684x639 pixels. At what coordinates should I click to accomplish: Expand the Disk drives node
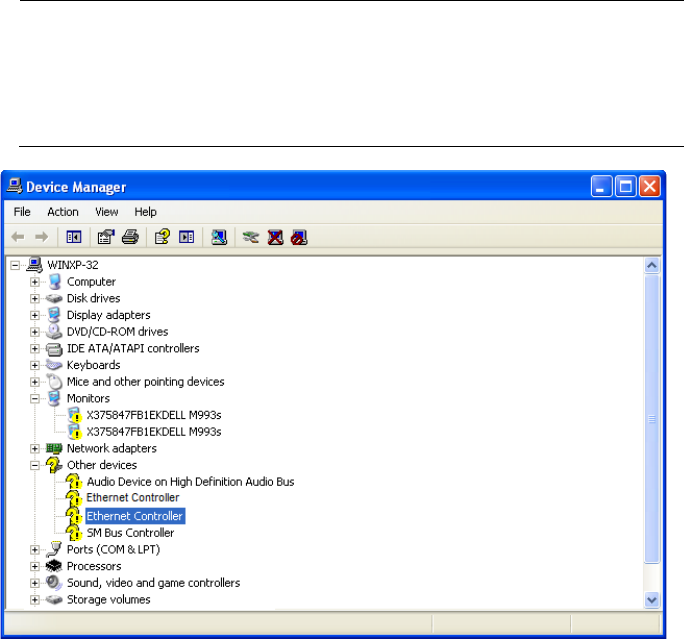(35, 298)
